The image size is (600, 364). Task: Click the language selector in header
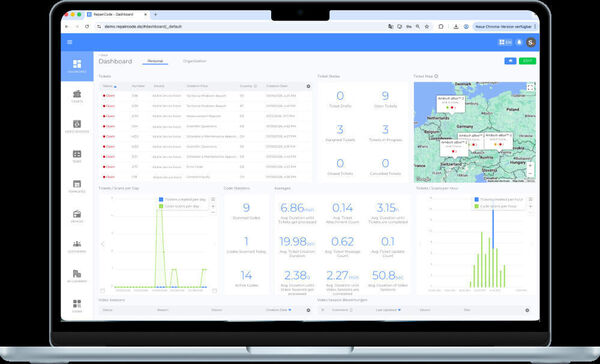click(x=505, y=42)
